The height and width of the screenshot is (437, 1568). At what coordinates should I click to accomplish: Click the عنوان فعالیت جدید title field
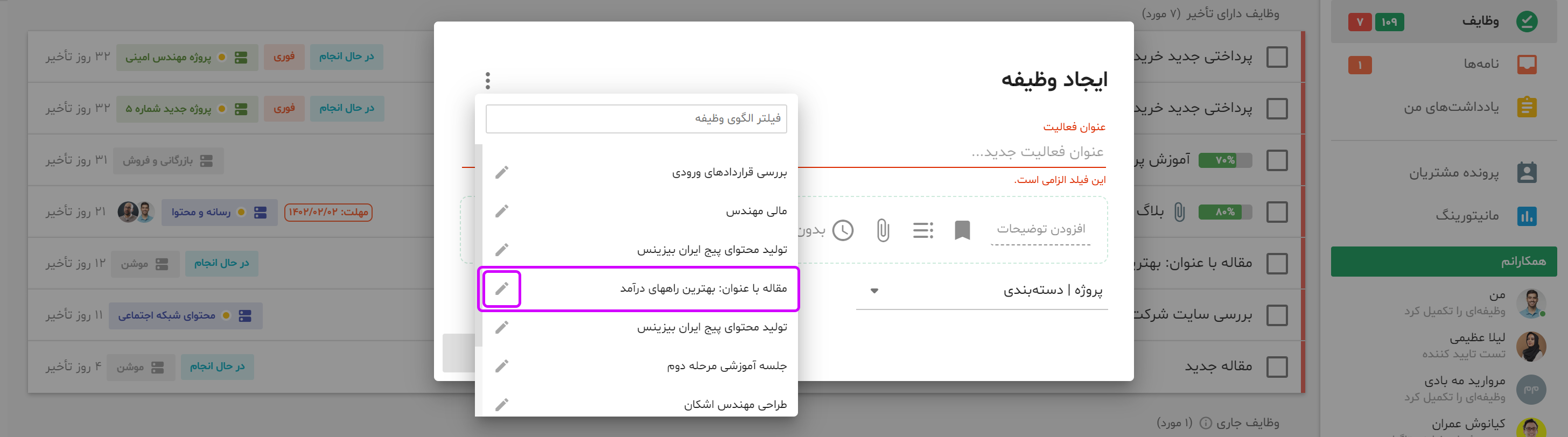(x=952, y=152)
